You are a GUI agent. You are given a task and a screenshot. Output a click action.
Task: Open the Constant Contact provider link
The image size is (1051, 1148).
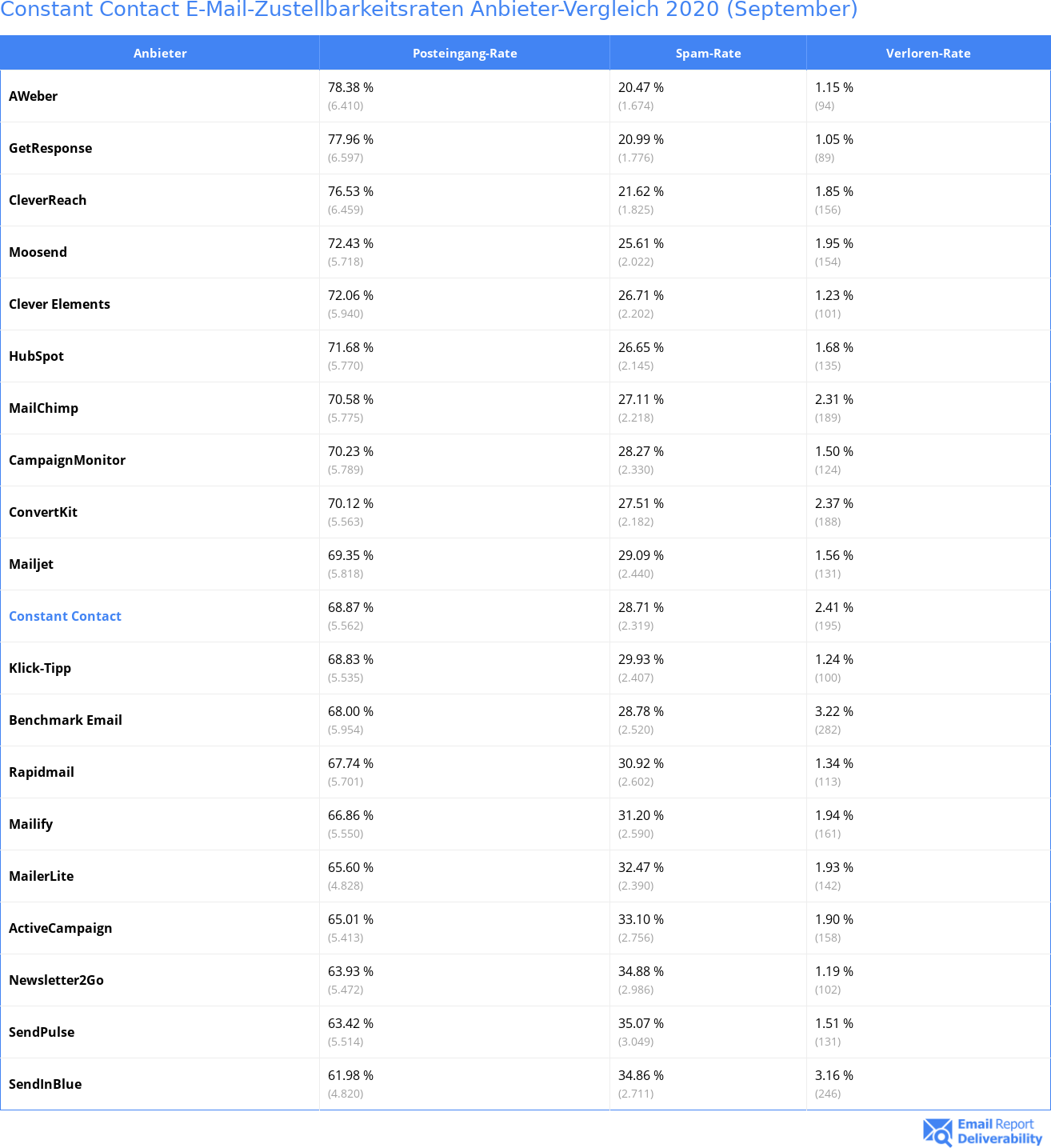[65, 616]
